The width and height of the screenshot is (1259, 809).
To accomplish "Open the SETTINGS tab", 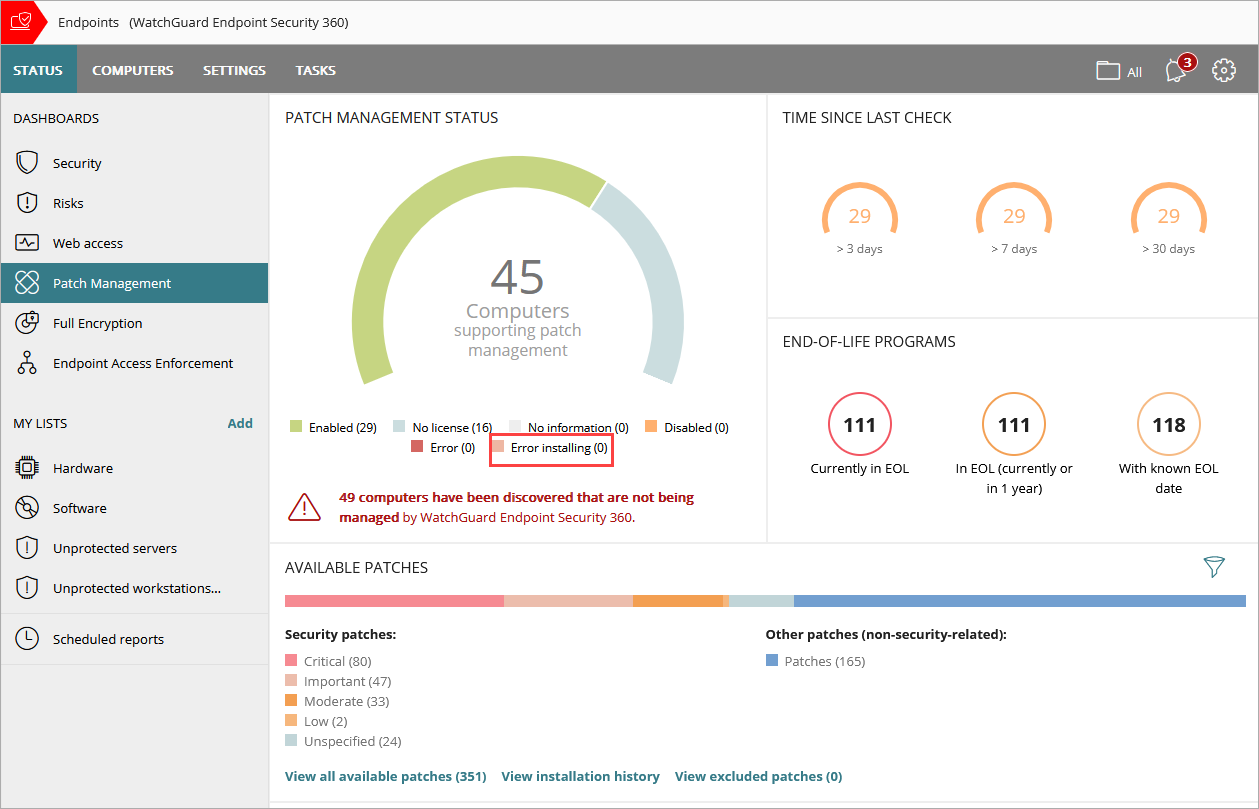I will [234, 70].
